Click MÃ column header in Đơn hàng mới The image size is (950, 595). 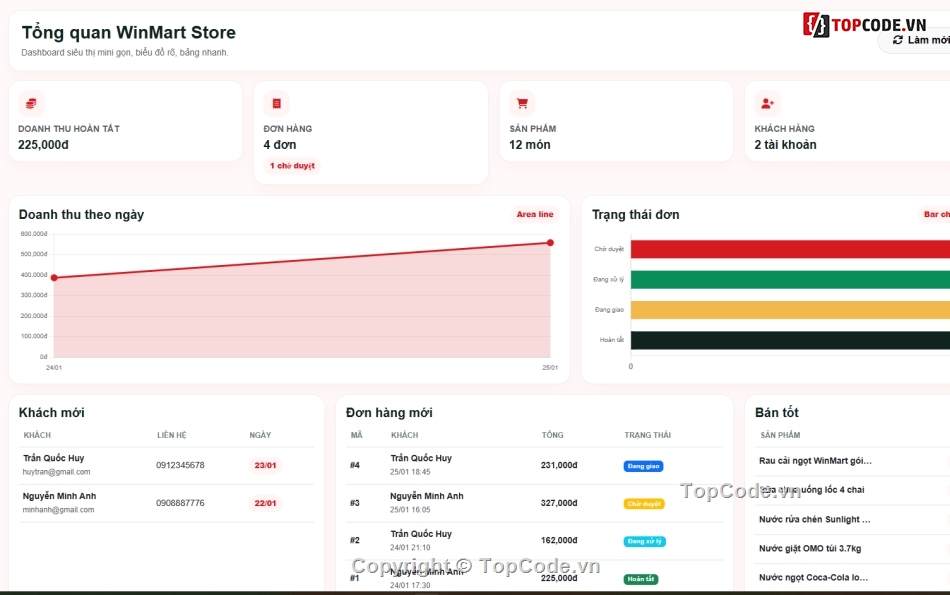point(356,435)
